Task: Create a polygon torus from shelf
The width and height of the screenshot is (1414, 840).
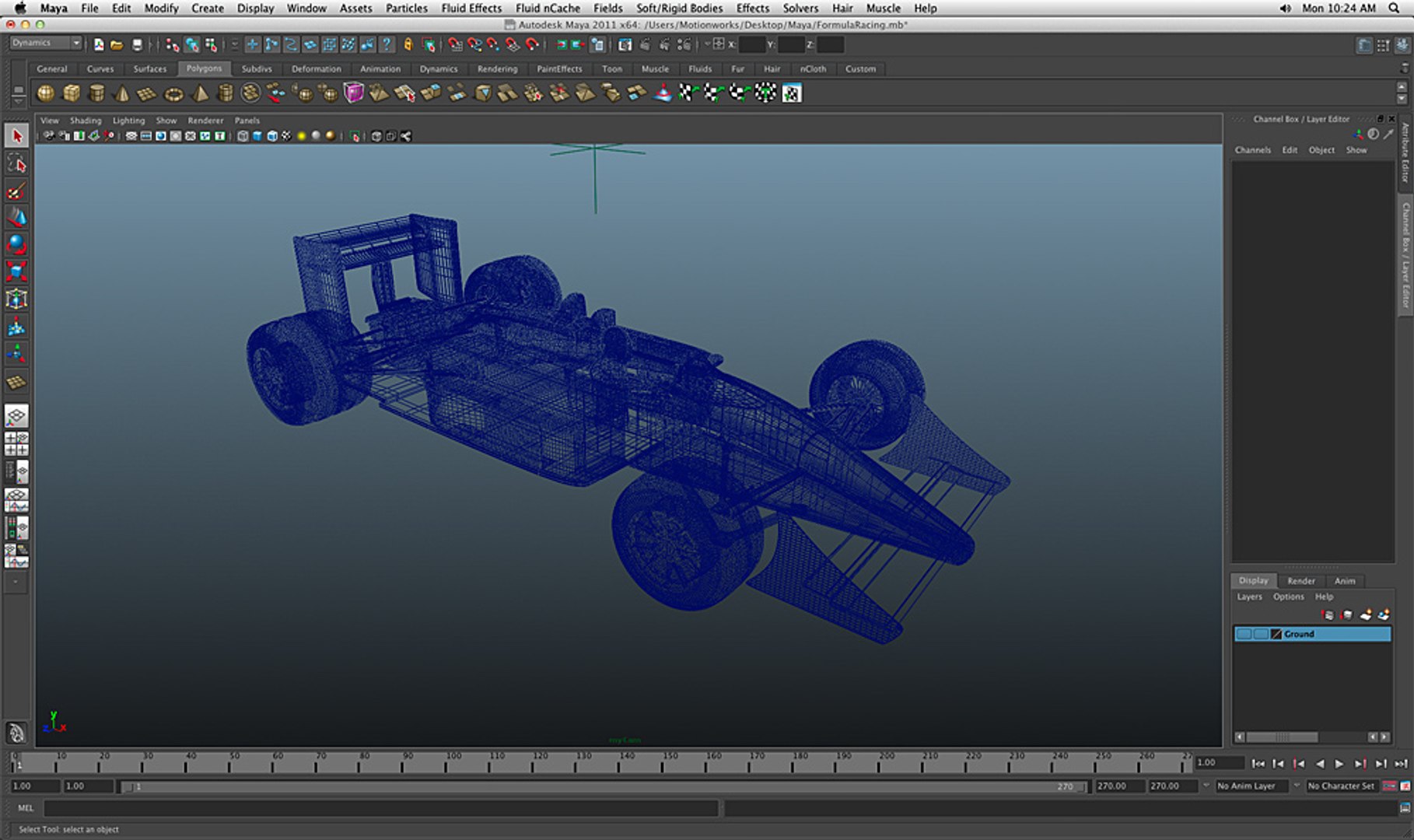Action: point(173,94)
